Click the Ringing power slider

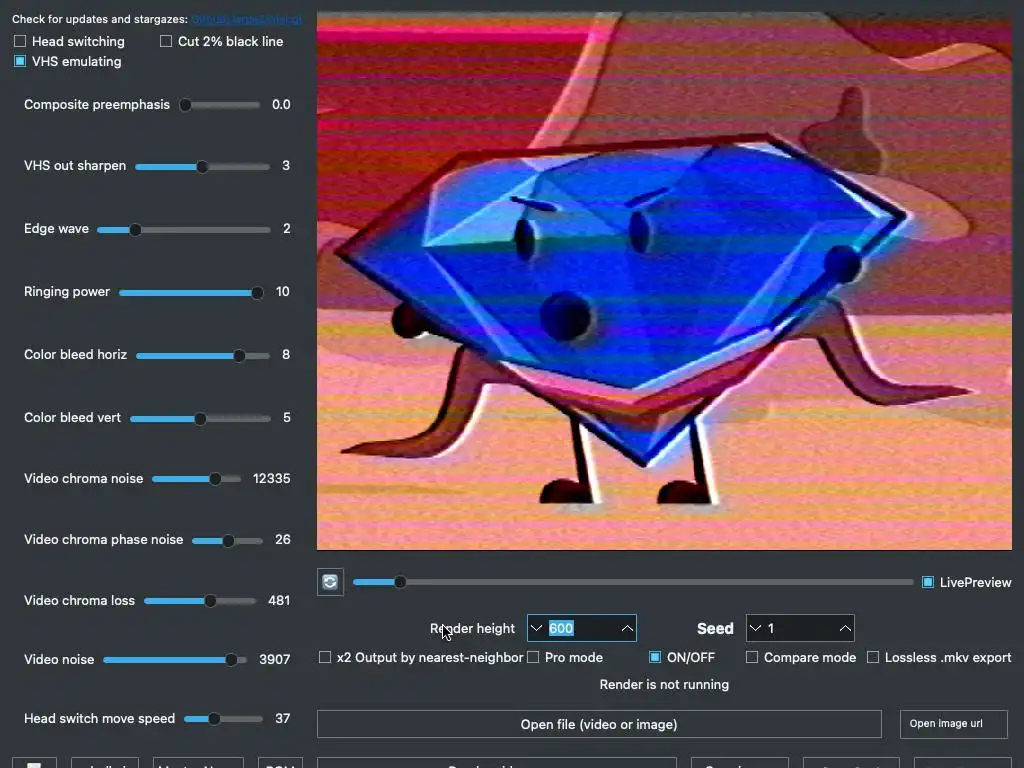[191, 293]
